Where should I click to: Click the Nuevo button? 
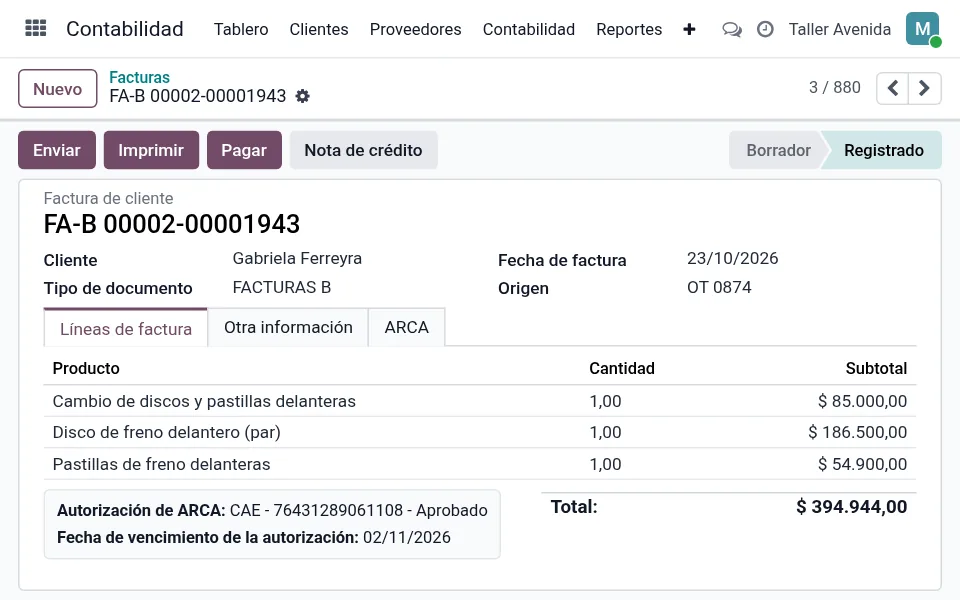[x=58, y=89]
